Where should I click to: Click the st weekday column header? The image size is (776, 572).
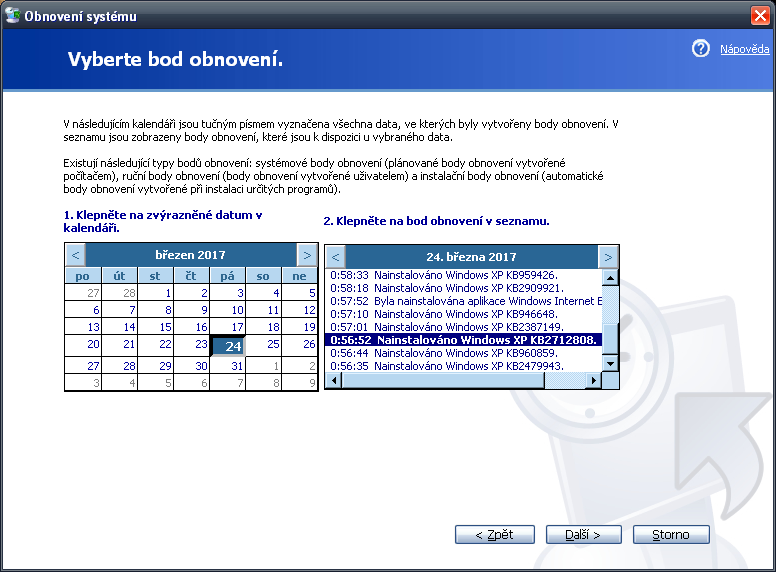click(x=155, y=276)
